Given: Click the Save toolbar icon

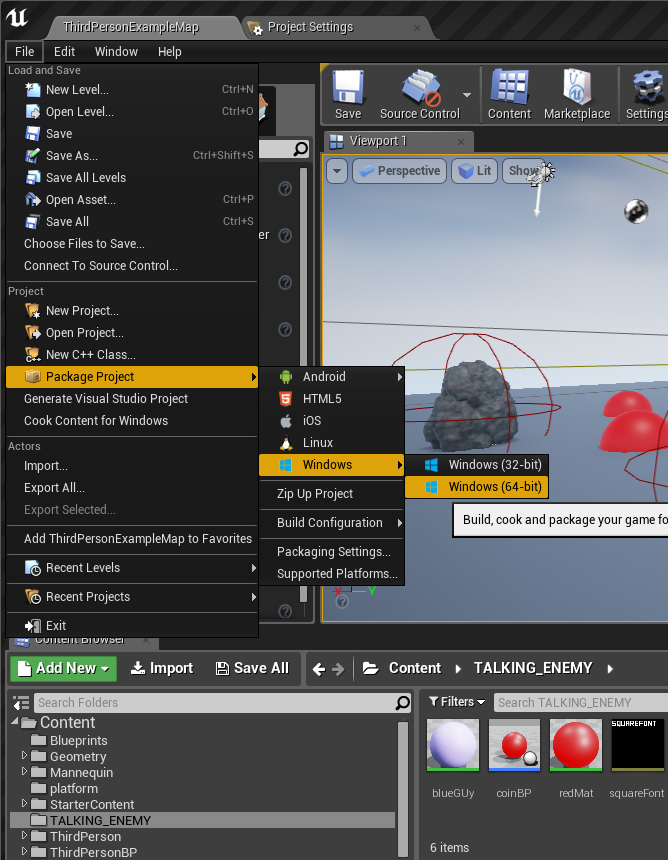Looking at the screenshot, I should [348, 96].
